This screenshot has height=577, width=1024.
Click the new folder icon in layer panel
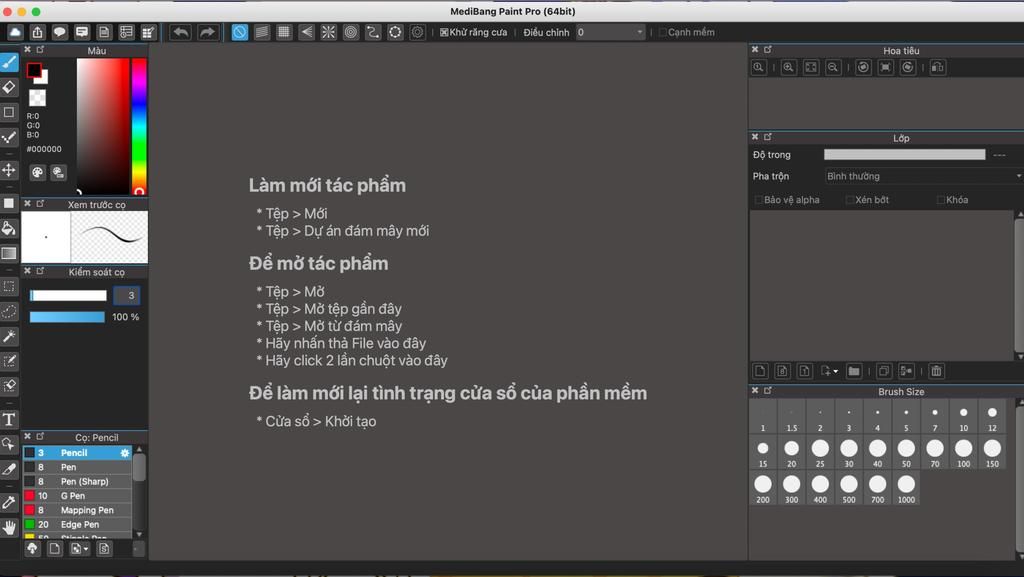pos(854,371)
